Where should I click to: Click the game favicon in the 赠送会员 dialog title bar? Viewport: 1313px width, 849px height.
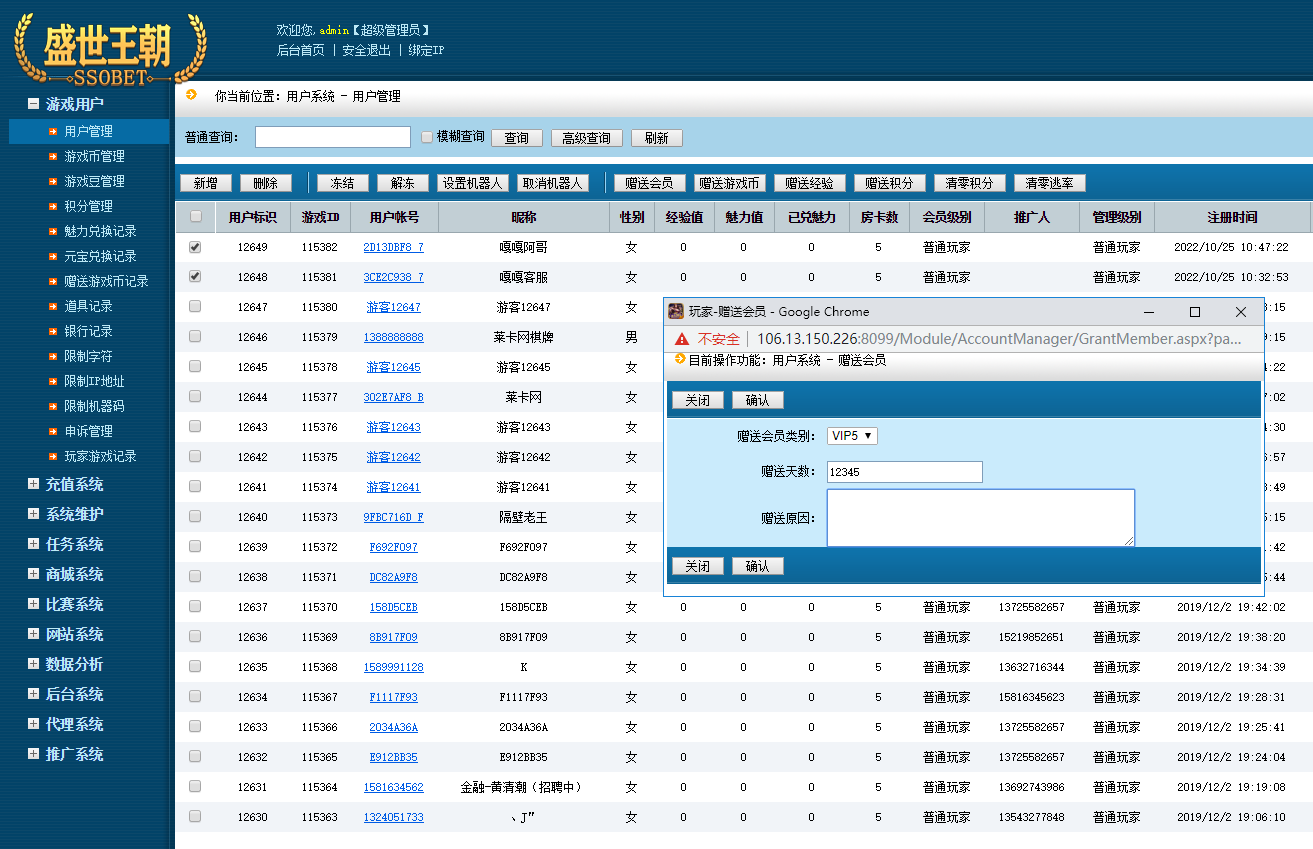(x=678, y=311)
